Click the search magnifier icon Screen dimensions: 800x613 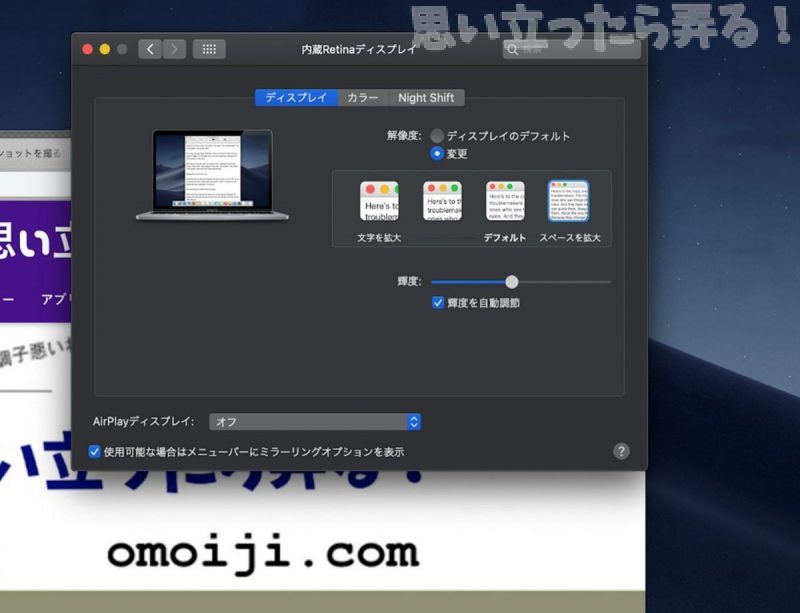[514, 49]
